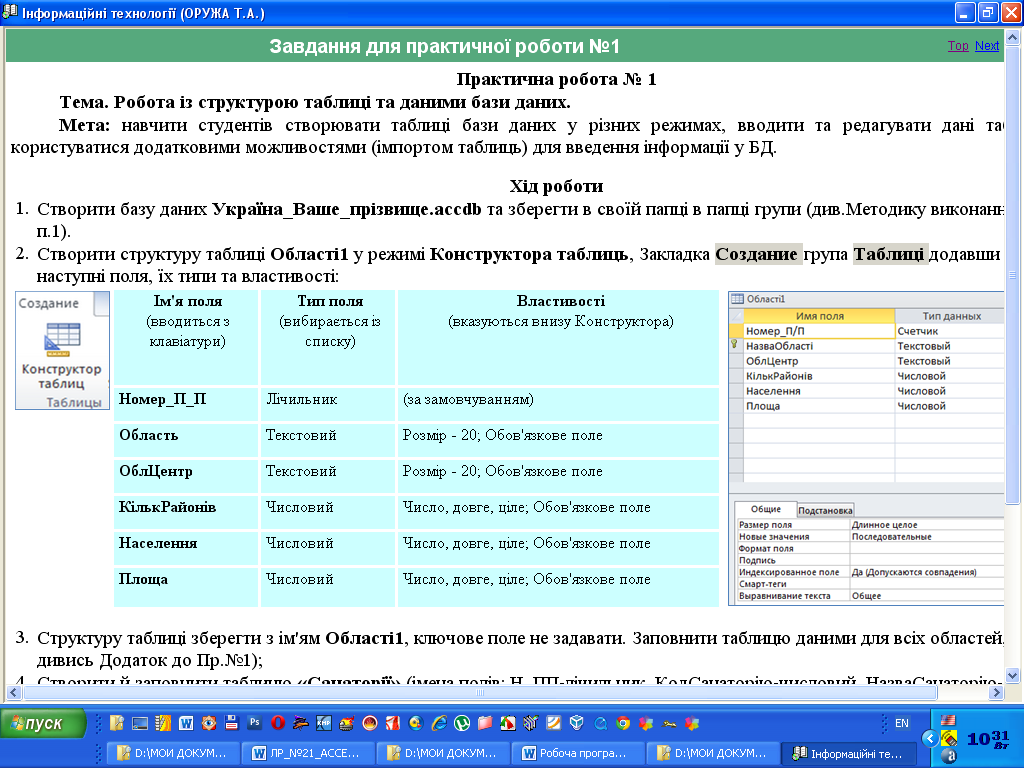Click the heading Завдання для практичної роботи №1

coord(444,46)
